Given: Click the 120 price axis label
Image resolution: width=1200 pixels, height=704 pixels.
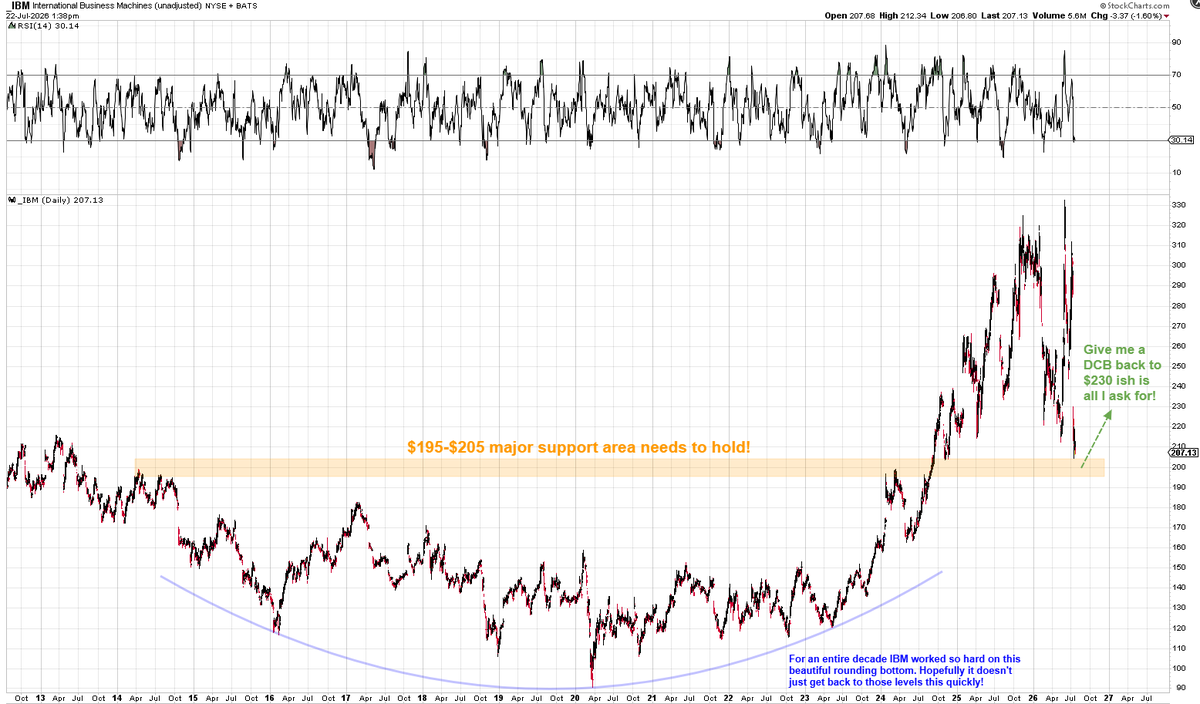Looking at the screenshot, I should tap(1177, 628).
